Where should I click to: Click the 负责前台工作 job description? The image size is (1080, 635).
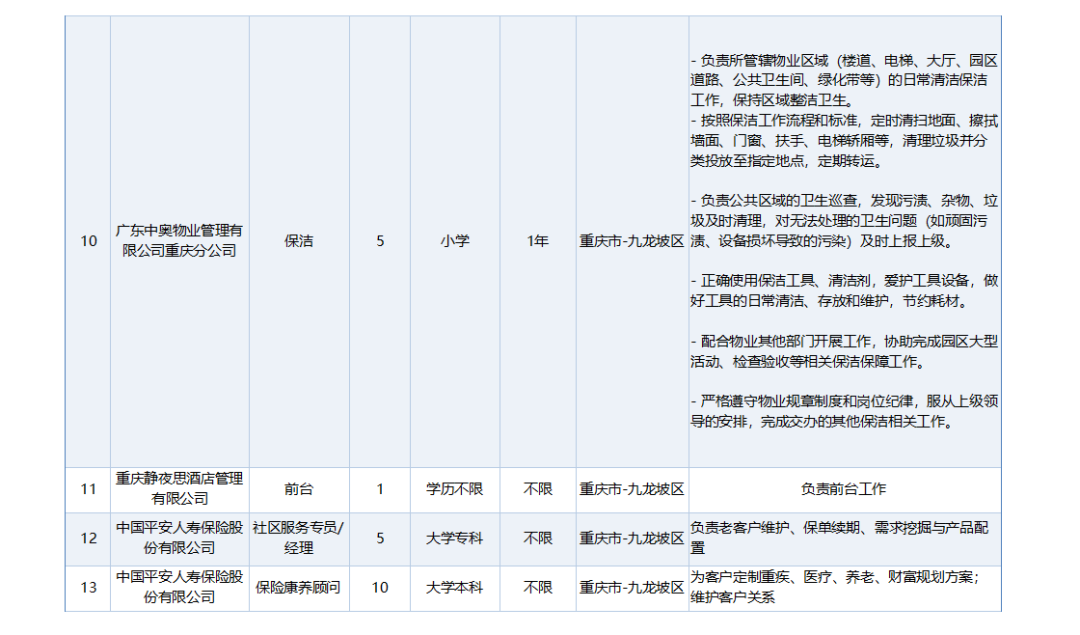click(849, 489)
